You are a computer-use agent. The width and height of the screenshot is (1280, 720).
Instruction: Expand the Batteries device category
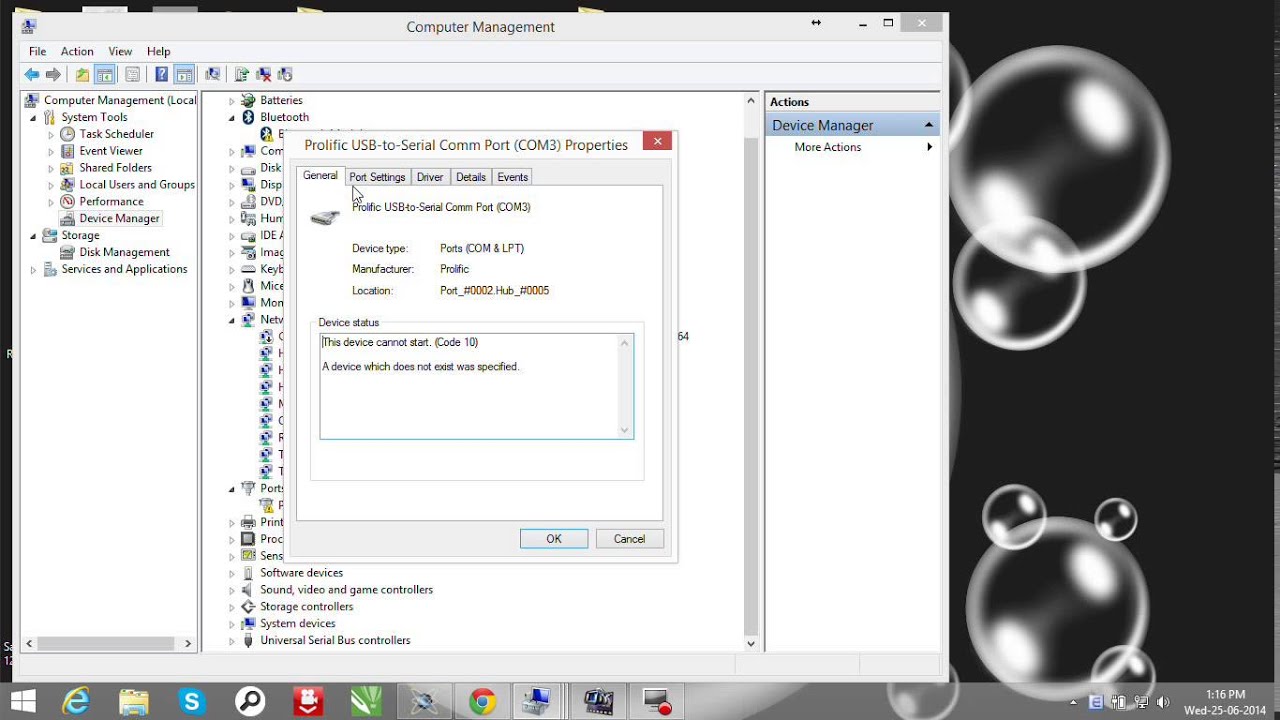click(x=232, y=101)
